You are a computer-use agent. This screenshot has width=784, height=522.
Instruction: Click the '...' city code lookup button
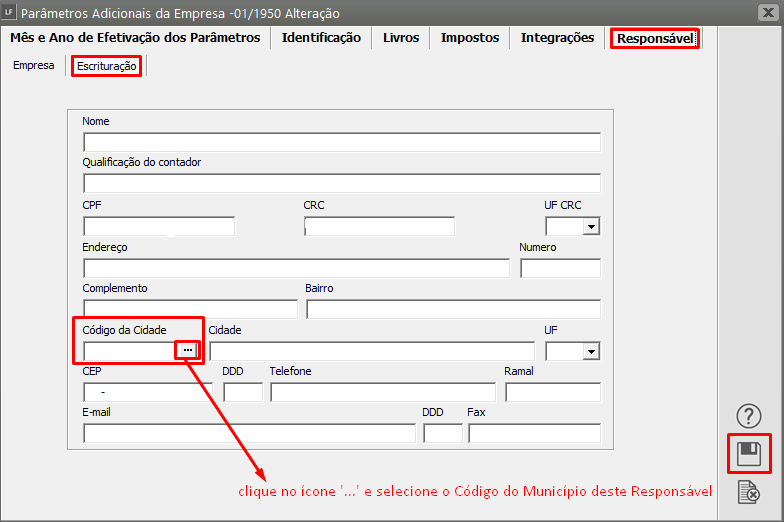point(188,350)
